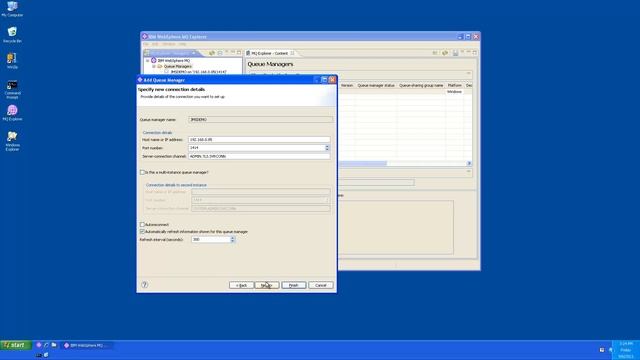The image size is (640, 360).
Task: Collapse the Queue Managers tree node
Action: [x=154, y=66]
